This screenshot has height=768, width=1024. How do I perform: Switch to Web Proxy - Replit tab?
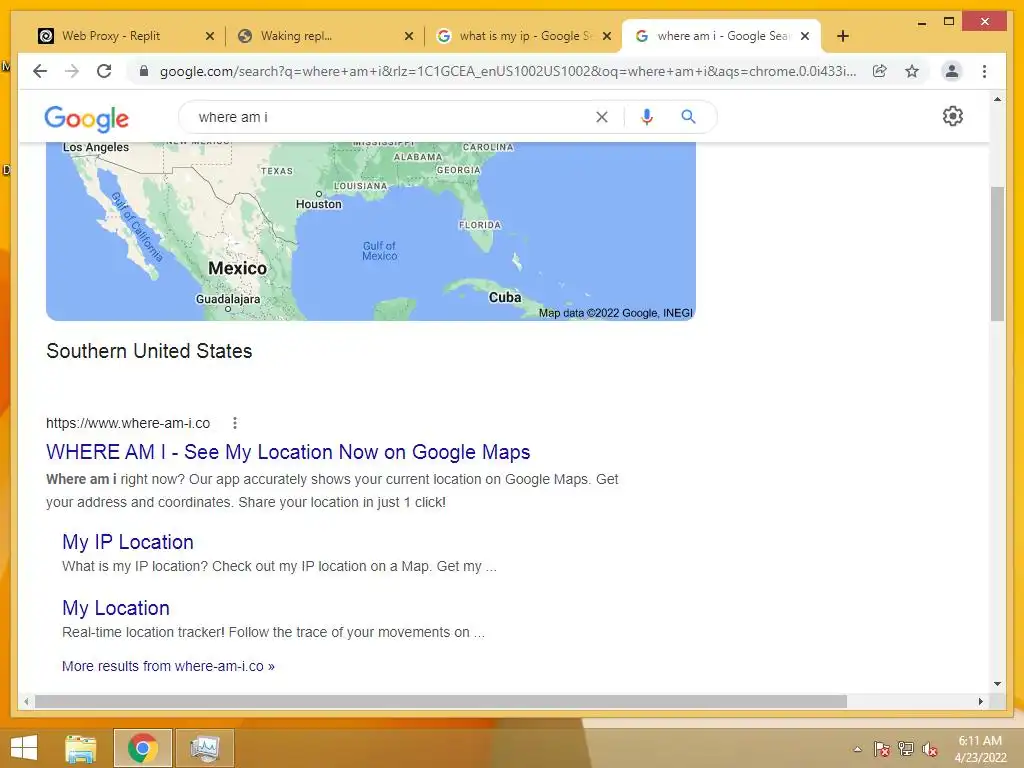click(124, 36)
